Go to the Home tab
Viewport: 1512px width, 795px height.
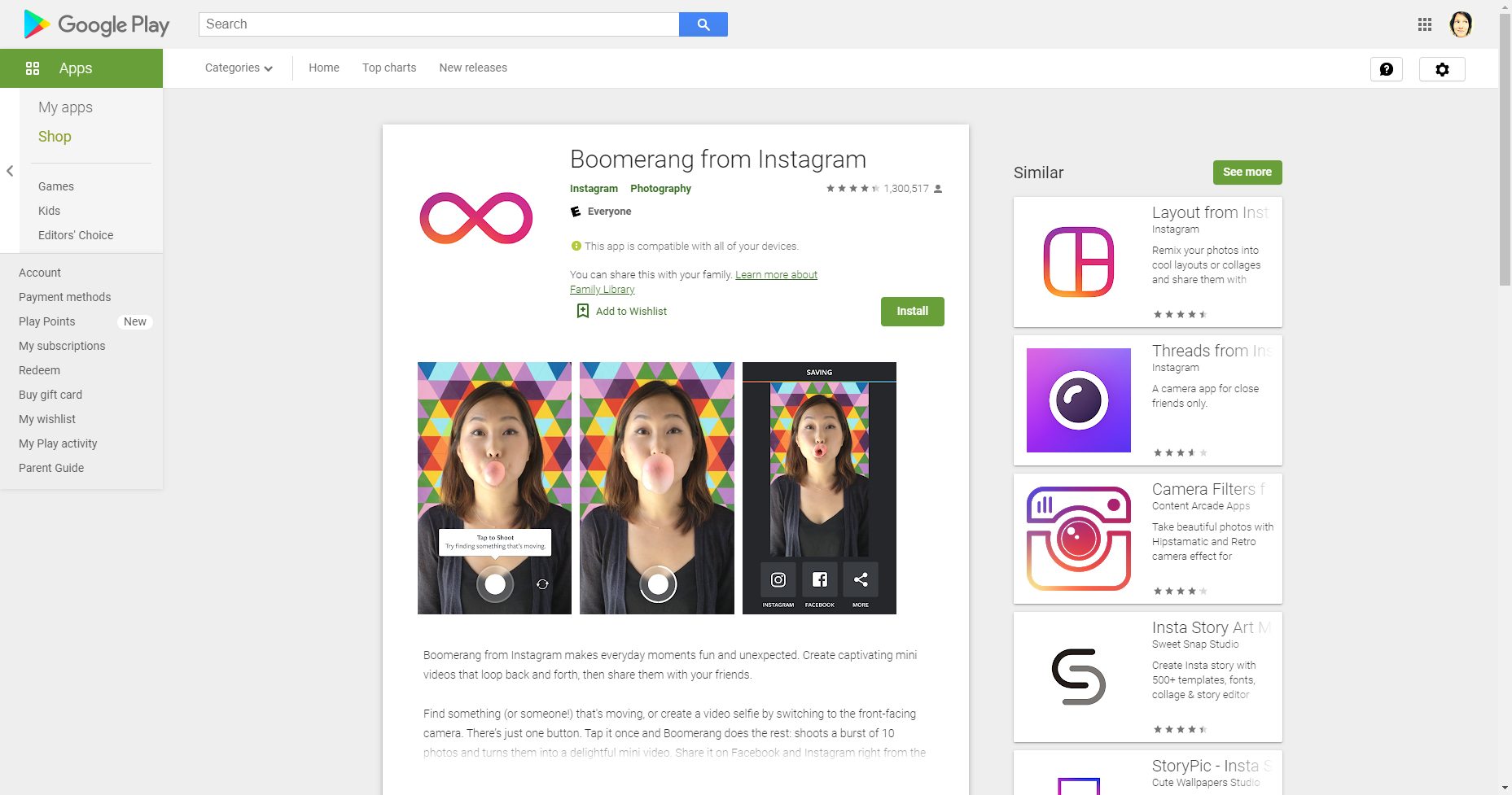(324, 68)
